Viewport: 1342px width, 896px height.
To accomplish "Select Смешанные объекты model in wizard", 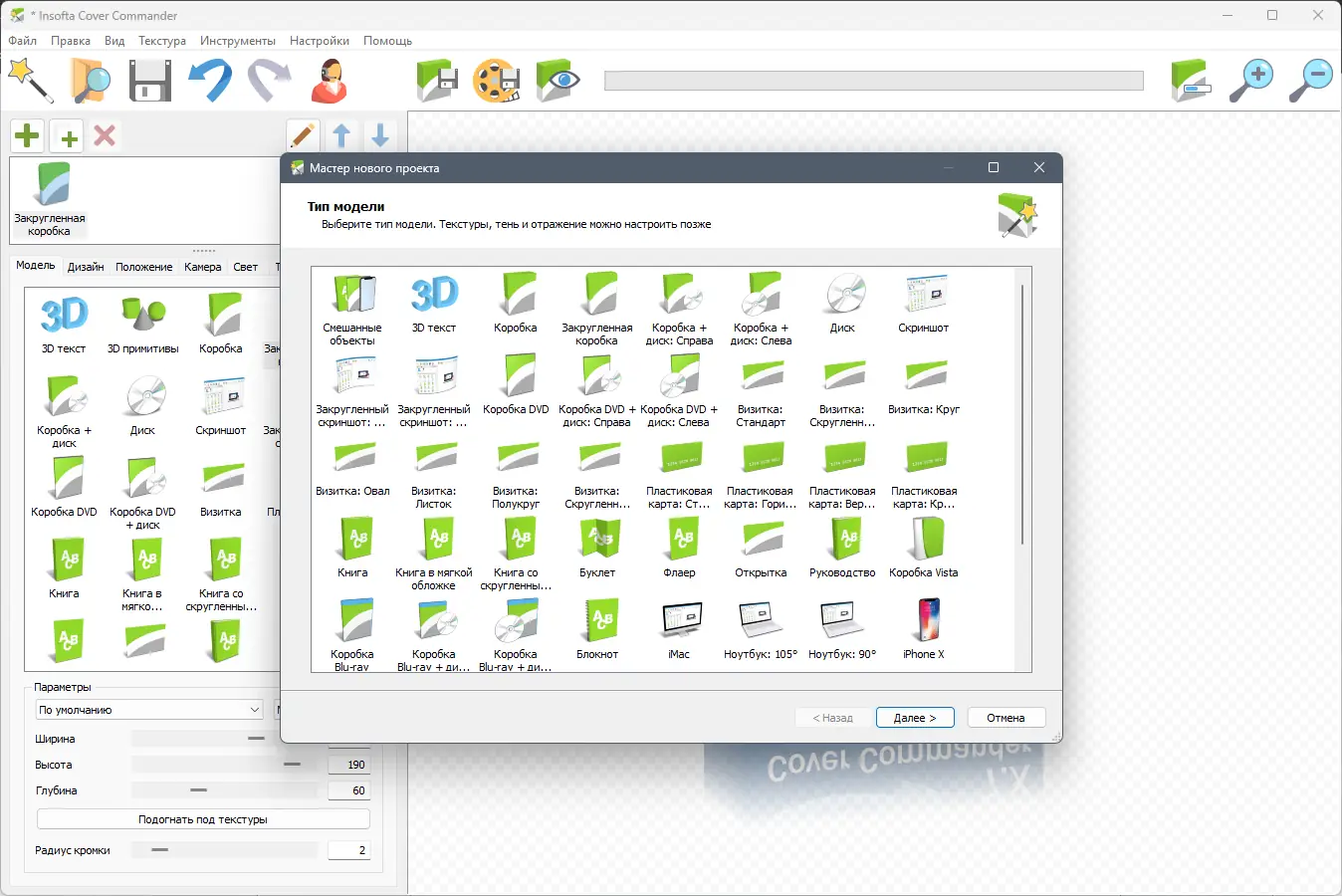I will coord(352,309).
